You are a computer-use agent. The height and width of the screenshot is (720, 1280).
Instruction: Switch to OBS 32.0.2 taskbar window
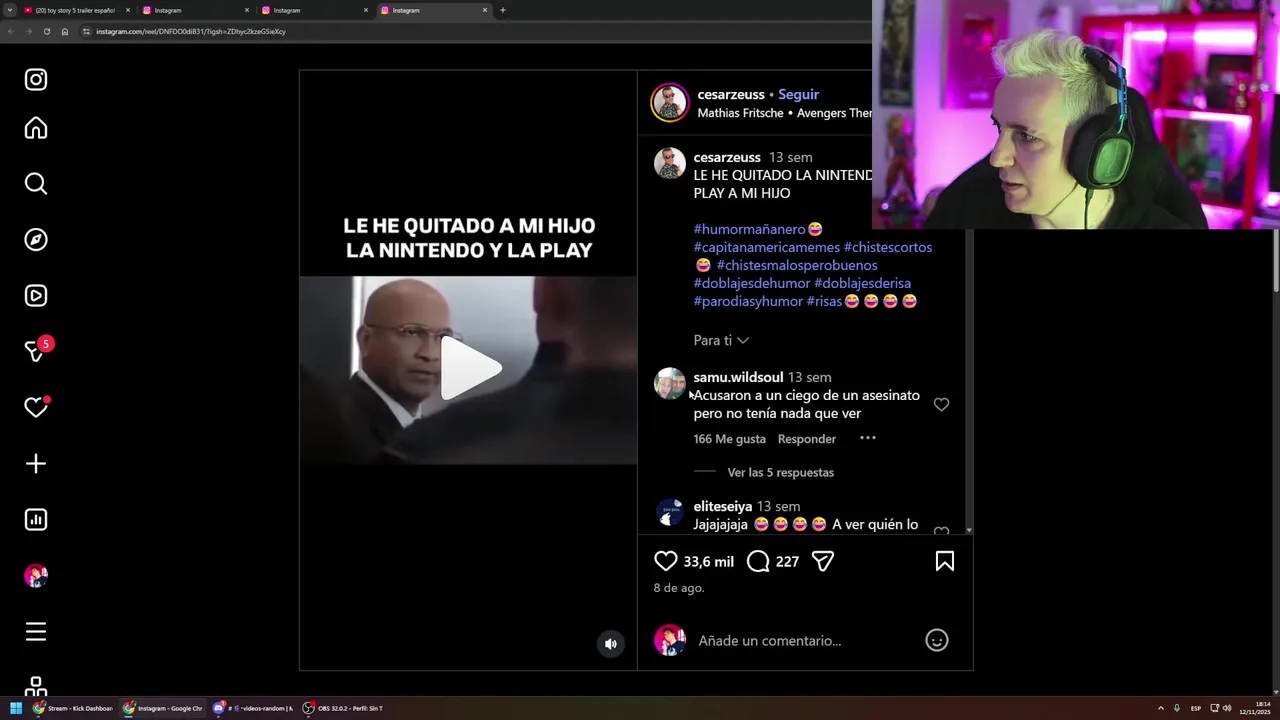click(x=343, y=708)
